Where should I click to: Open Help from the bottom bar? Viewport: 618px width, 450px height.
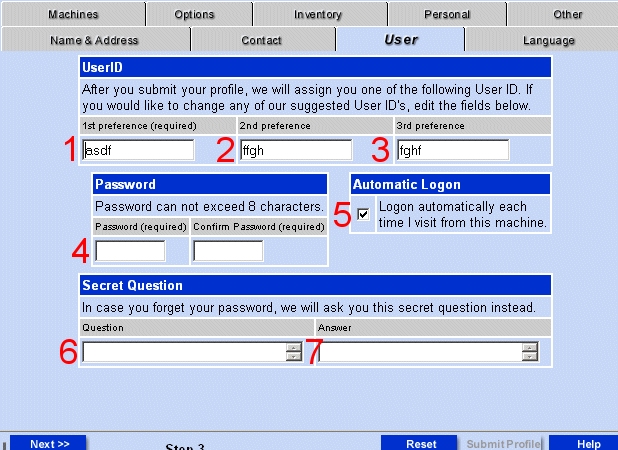[588, 444]
